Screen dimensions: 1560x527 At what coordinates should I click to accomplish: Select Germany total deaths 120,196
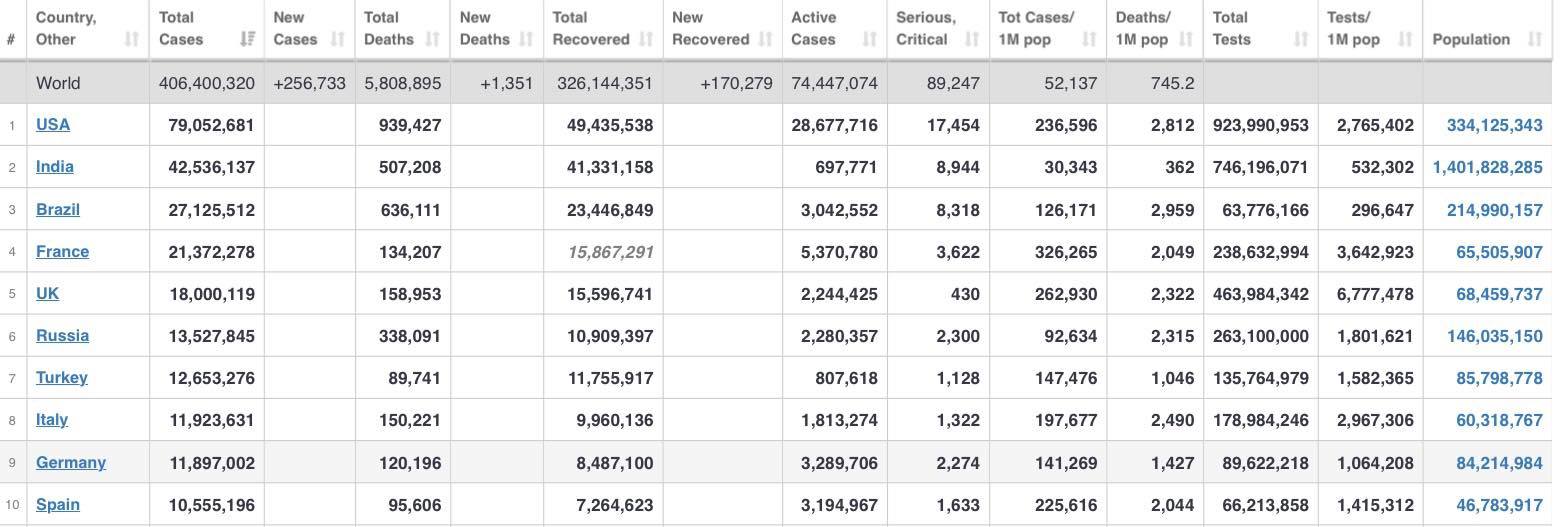pyautogui.click(x=409, y=463)
